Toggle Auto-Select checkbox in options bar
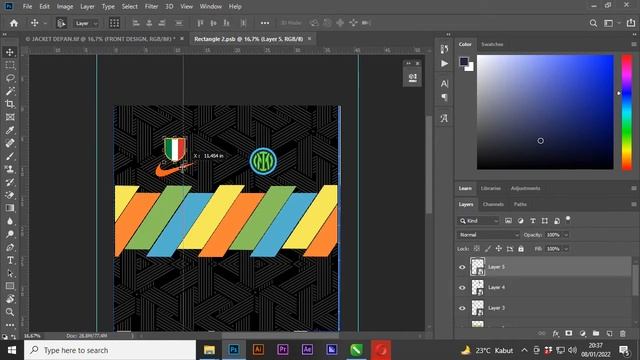Viewport: 640px width, 360px height. (61, 23)
